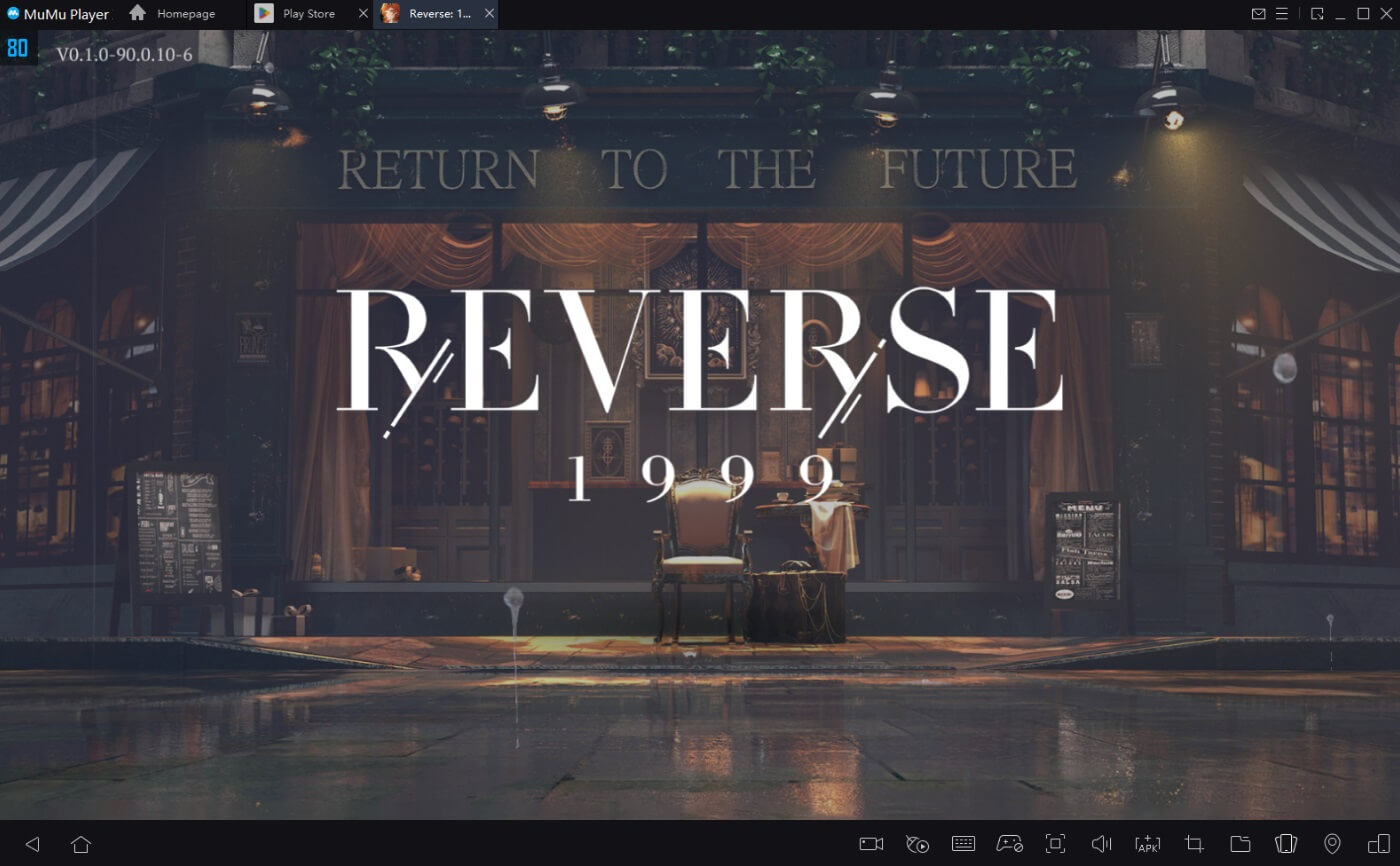The image size is (1400, 866).
Task: Open the keyboard mapping tool
Action: tap(963, 844)
